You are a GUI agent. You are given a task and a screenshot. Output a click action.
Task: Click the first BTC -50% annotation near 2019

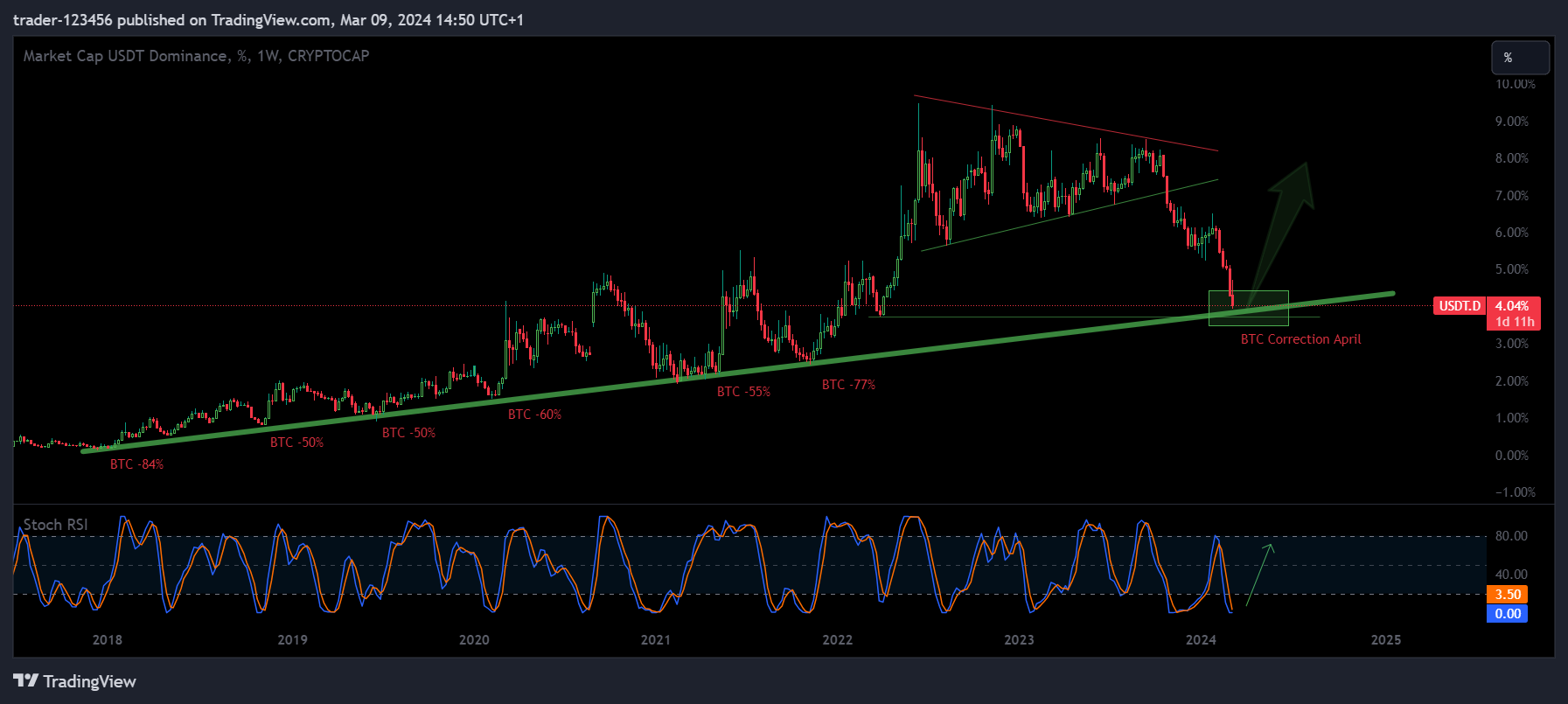click(x=296, y=443)
